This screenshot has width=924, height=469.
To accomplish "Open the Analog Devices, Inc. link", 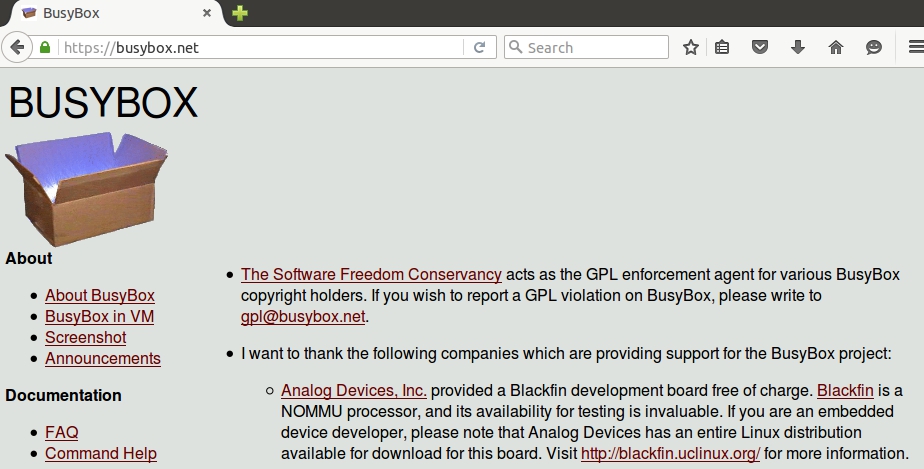I will [354, 391].
